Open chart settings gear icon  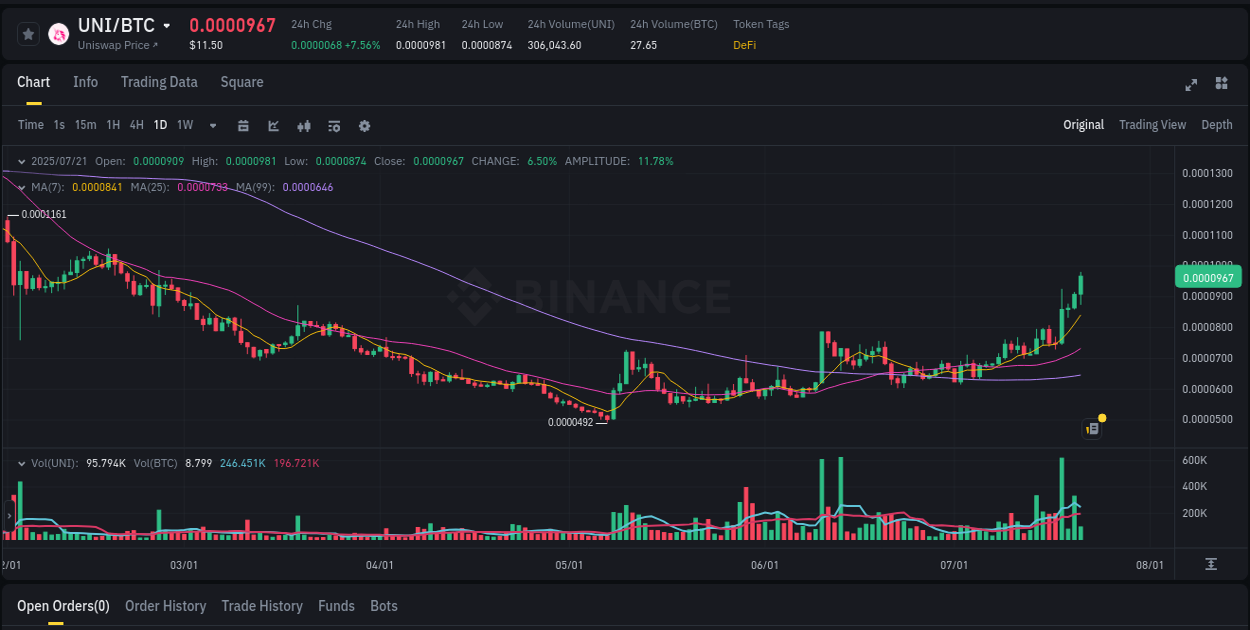[365, 125]
